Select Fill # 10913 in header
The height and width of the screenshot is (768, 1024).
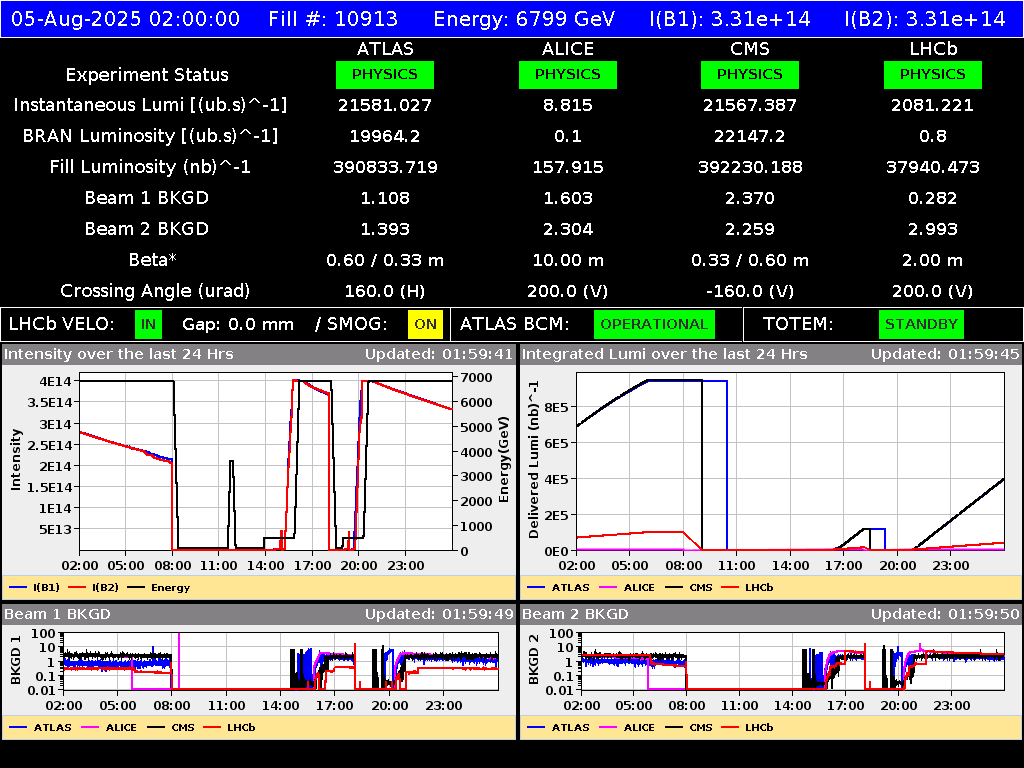click(333, 19)
